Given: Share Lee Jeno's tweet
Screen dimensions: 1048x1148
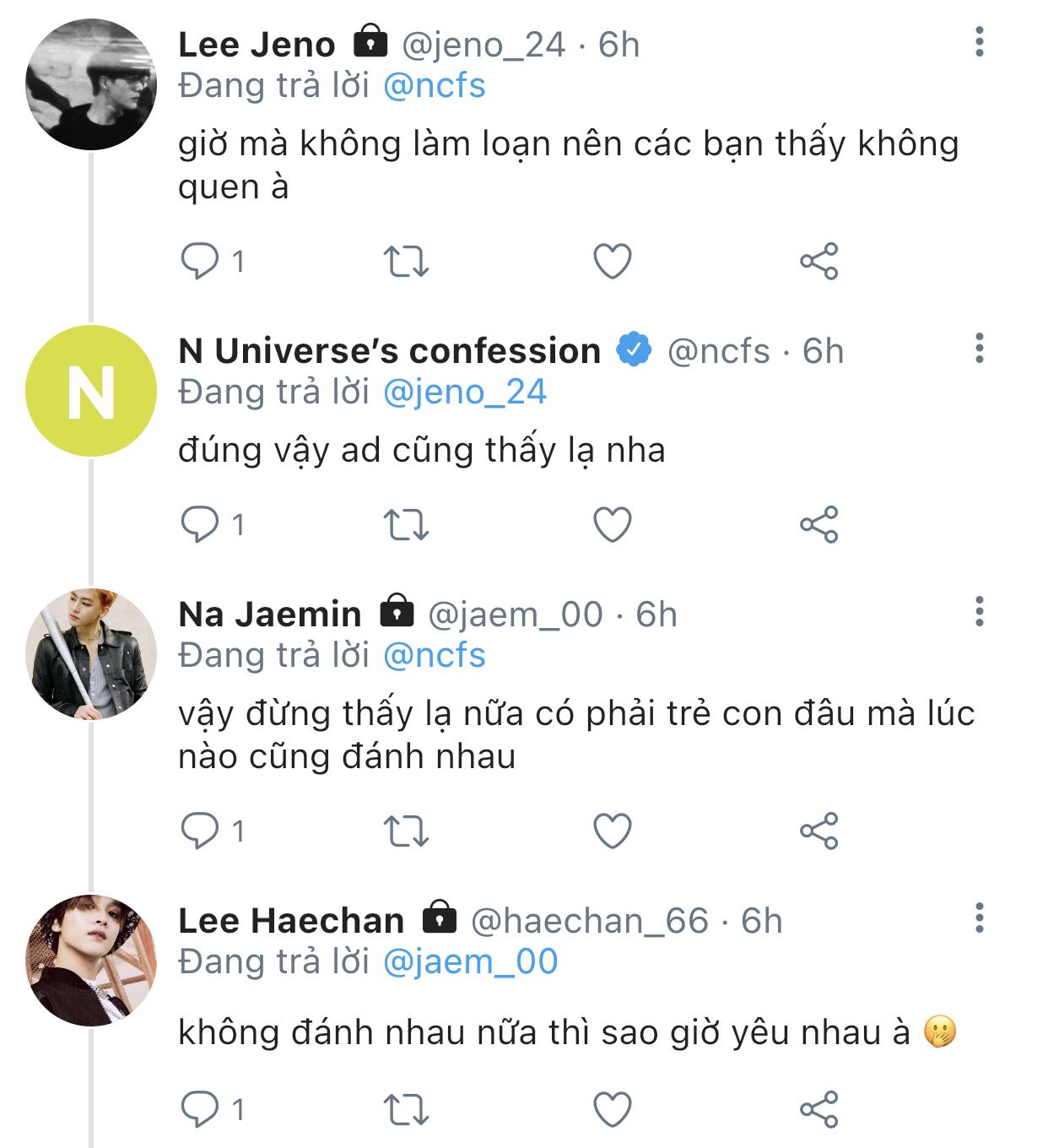Looking at the screenshot, I should pyautogui.click(x=818, y=262).
